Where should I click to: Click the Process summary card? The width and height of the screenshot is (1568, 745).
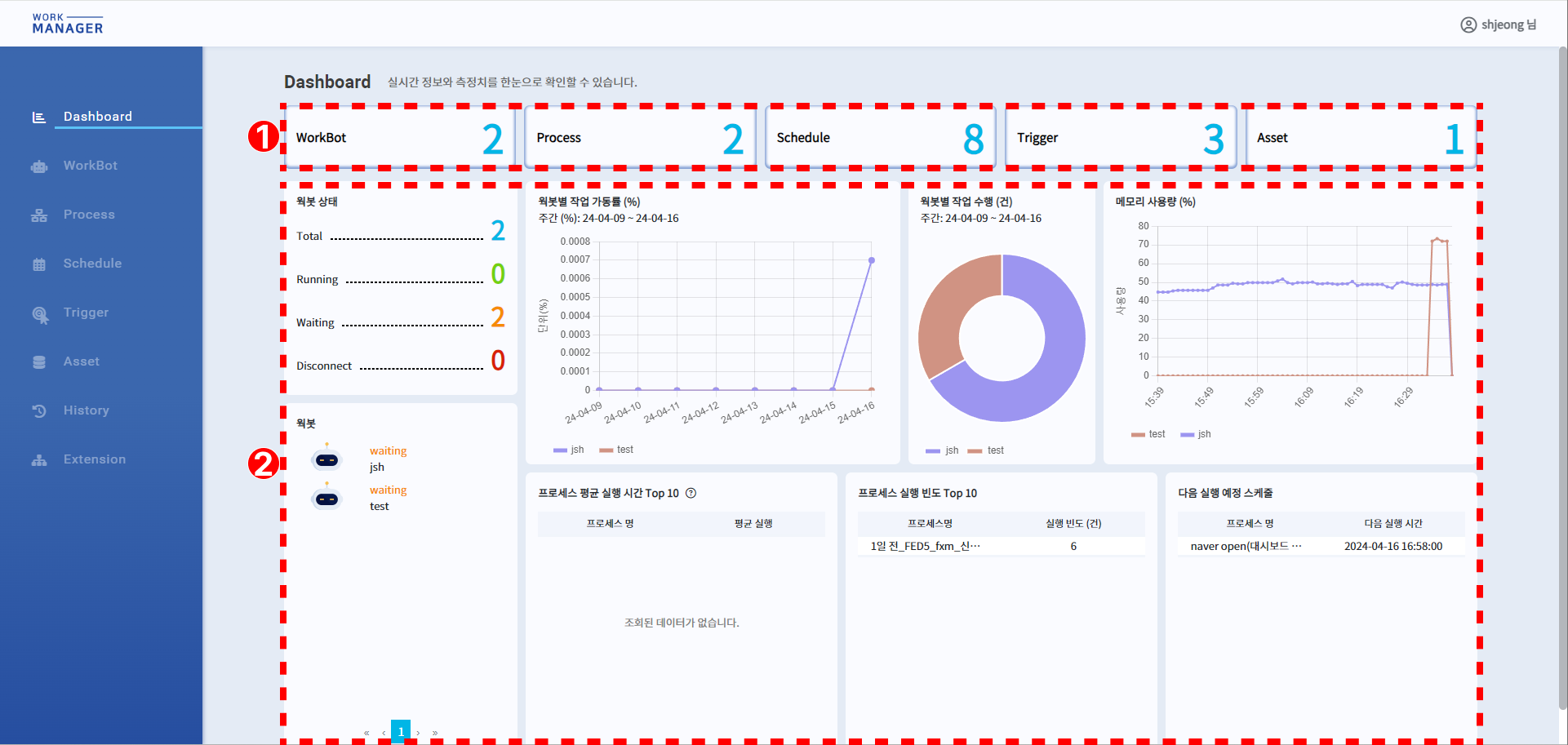[641, 138]
